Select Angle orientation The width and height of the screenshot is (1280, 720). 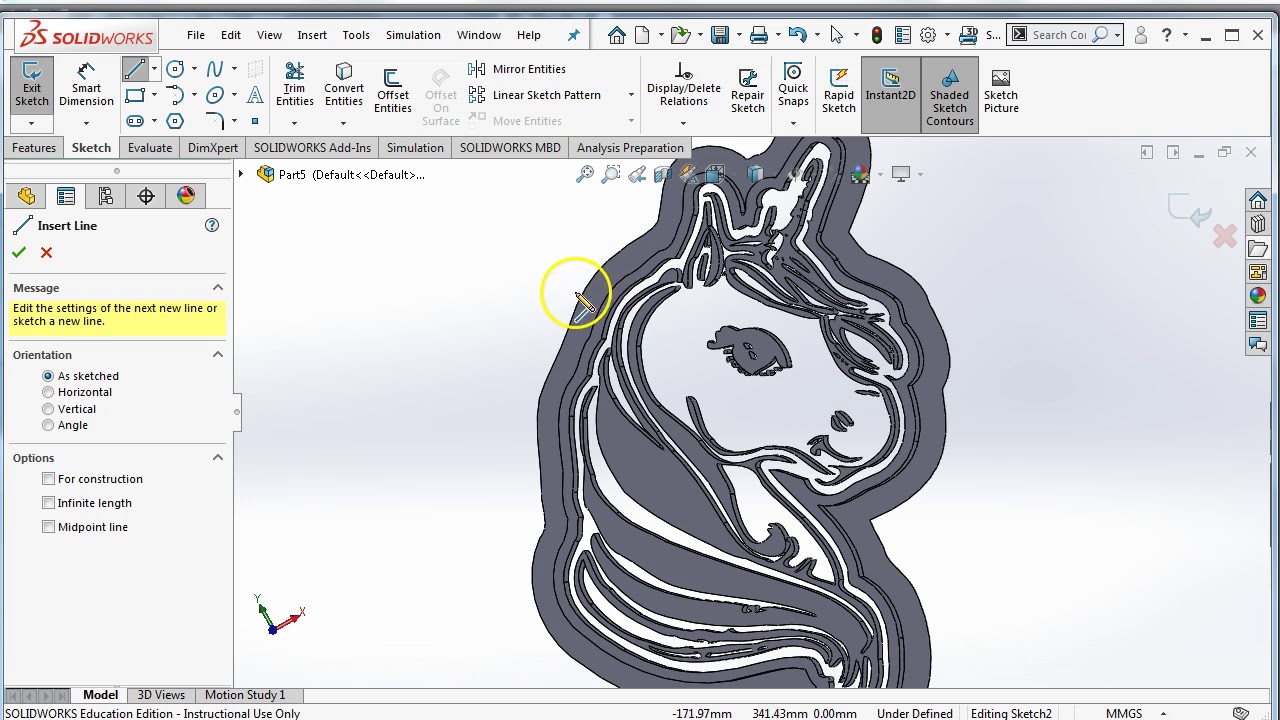pos(48,425)
